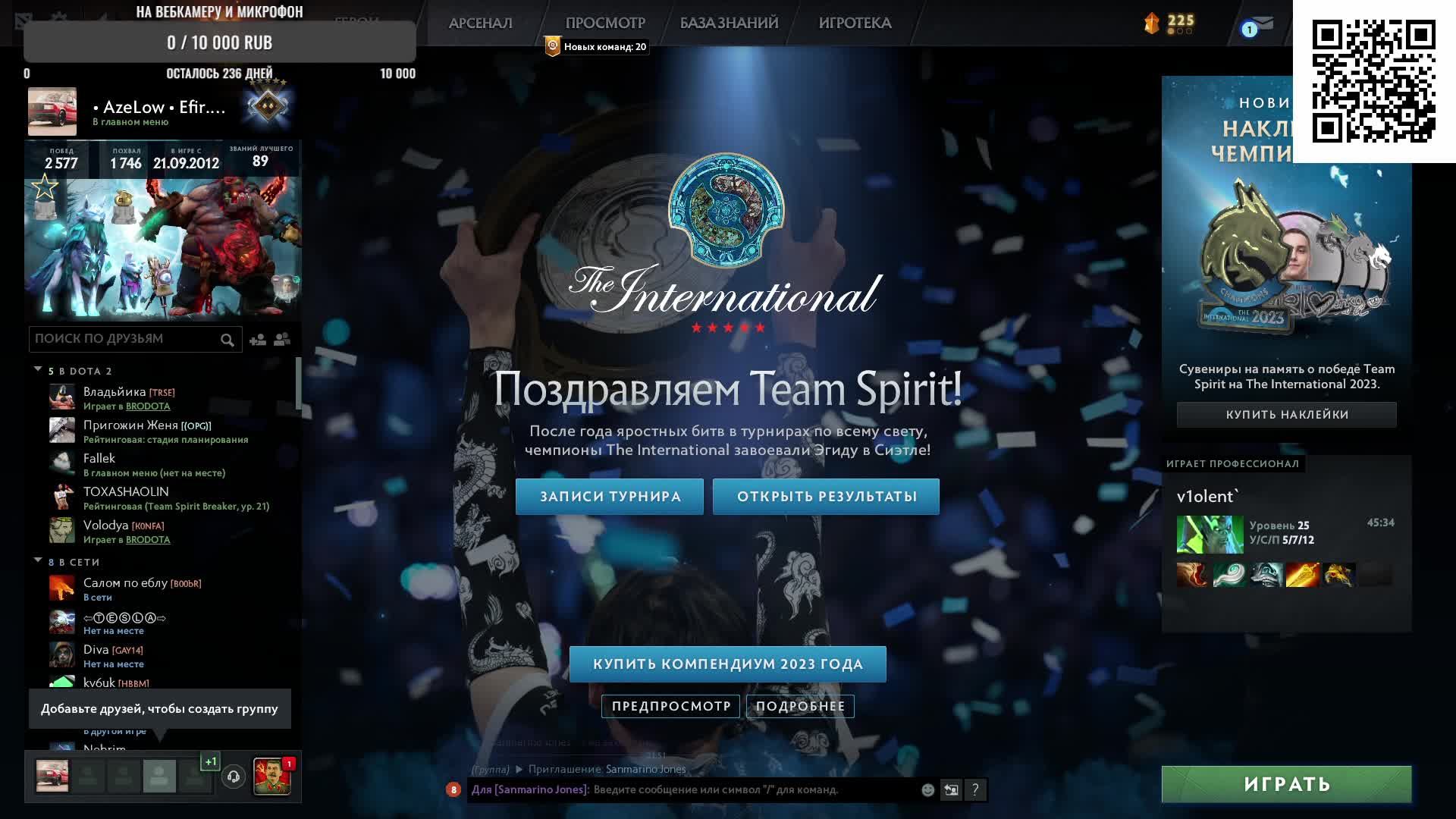
Task: Click the chat help question mark icon
Action: click(x=975, y=790)
